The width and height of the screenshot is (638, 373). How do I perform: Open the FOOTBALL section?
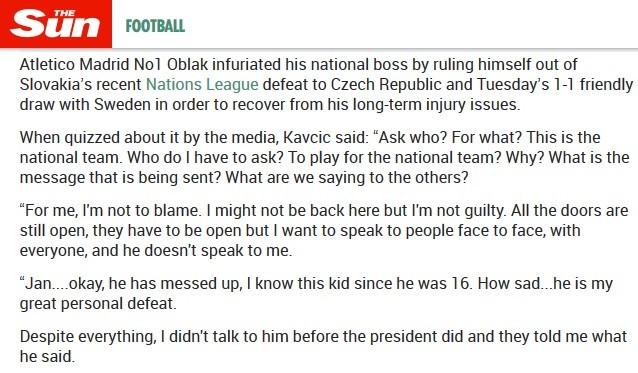[155, 26]
